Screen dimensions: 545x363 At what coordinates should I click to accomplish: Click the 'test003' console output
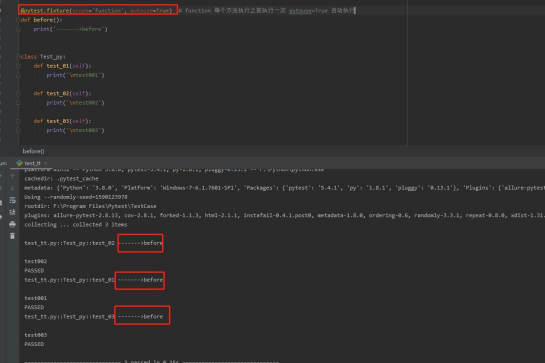pyautogui.click(x=35, y=335)
